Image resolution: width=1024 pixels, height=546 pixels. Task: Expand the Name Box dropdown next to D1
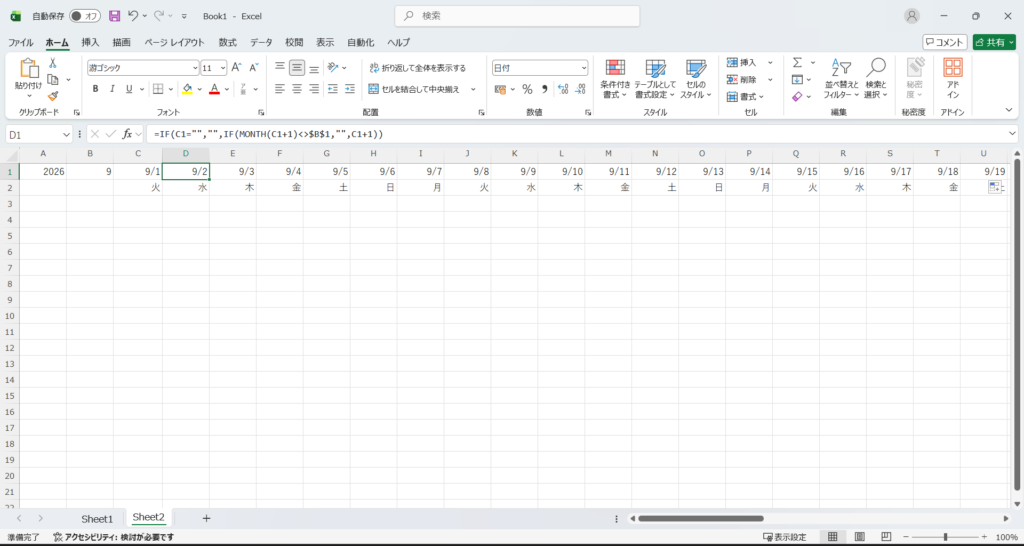pyautogui.click(x=66, y=134)
